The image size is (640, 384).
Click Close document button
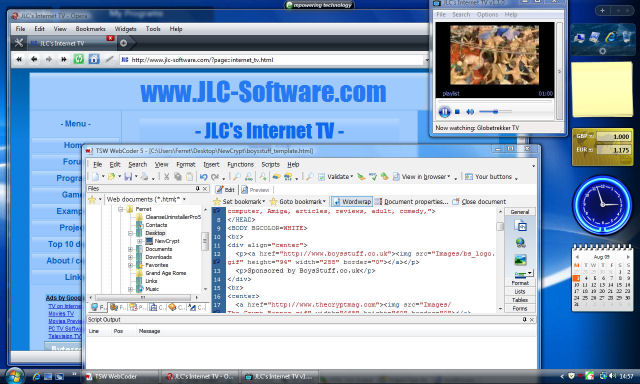pyautogui.click(x=479, y=201)
